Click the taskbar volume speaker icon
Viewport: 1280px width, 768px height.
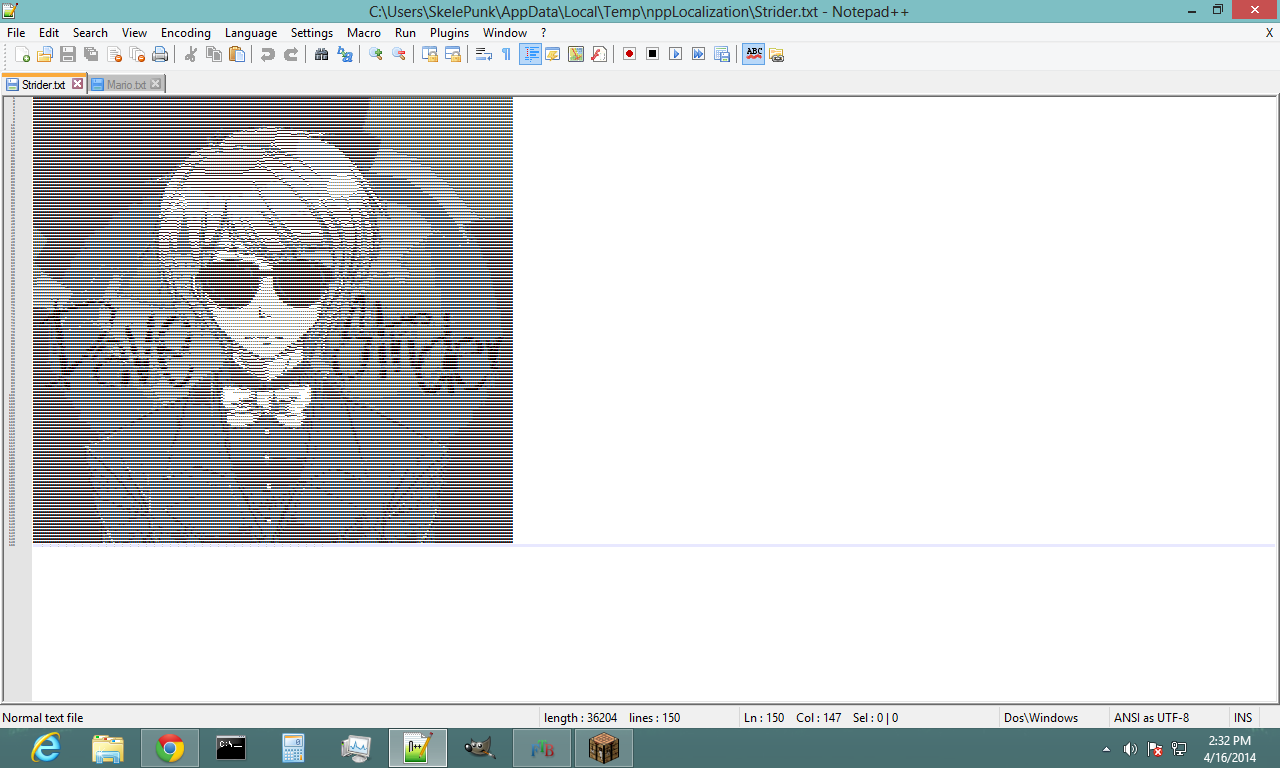1130,749
